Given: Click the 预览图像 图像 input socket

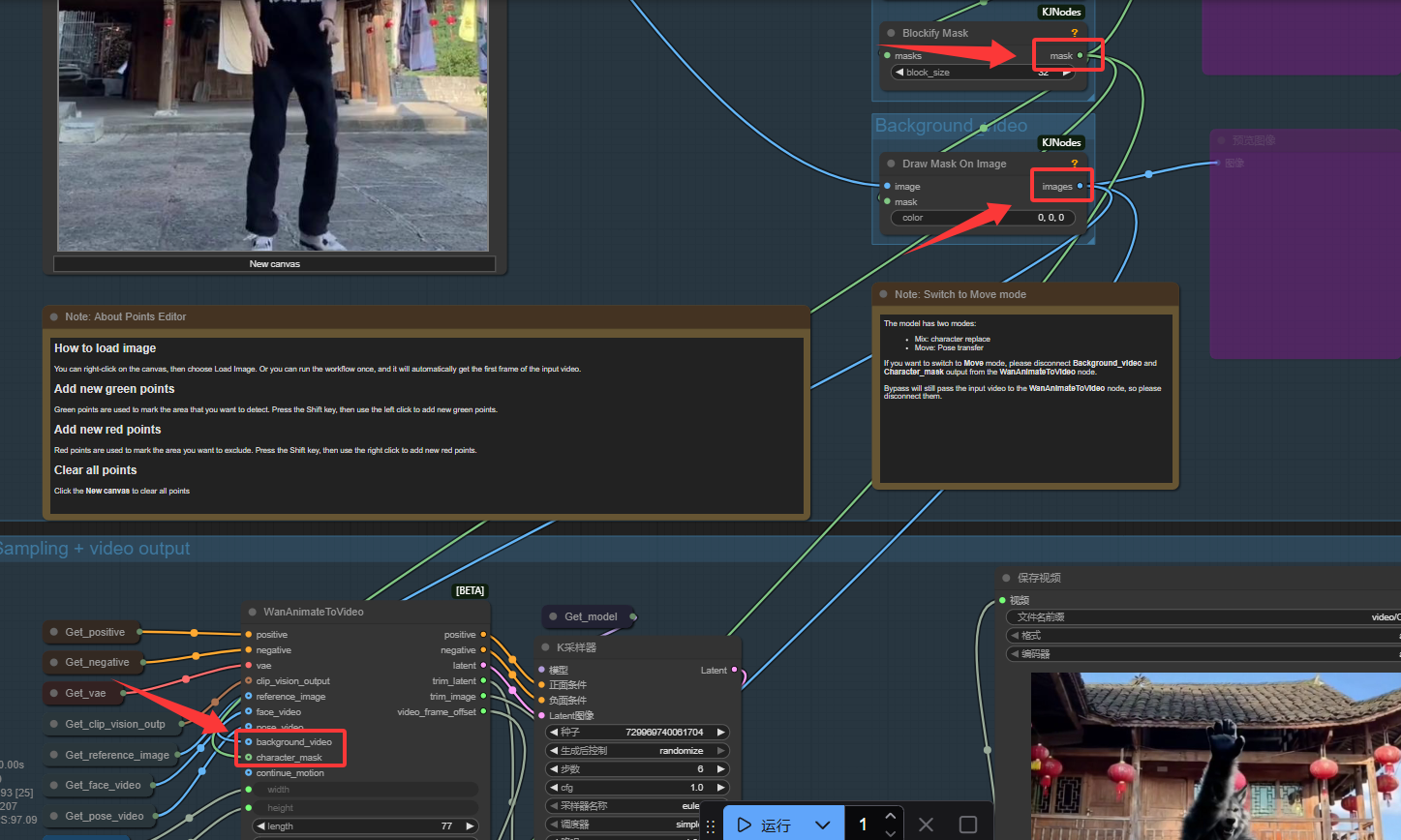Looking at the screenshot, I should 1217,164.
